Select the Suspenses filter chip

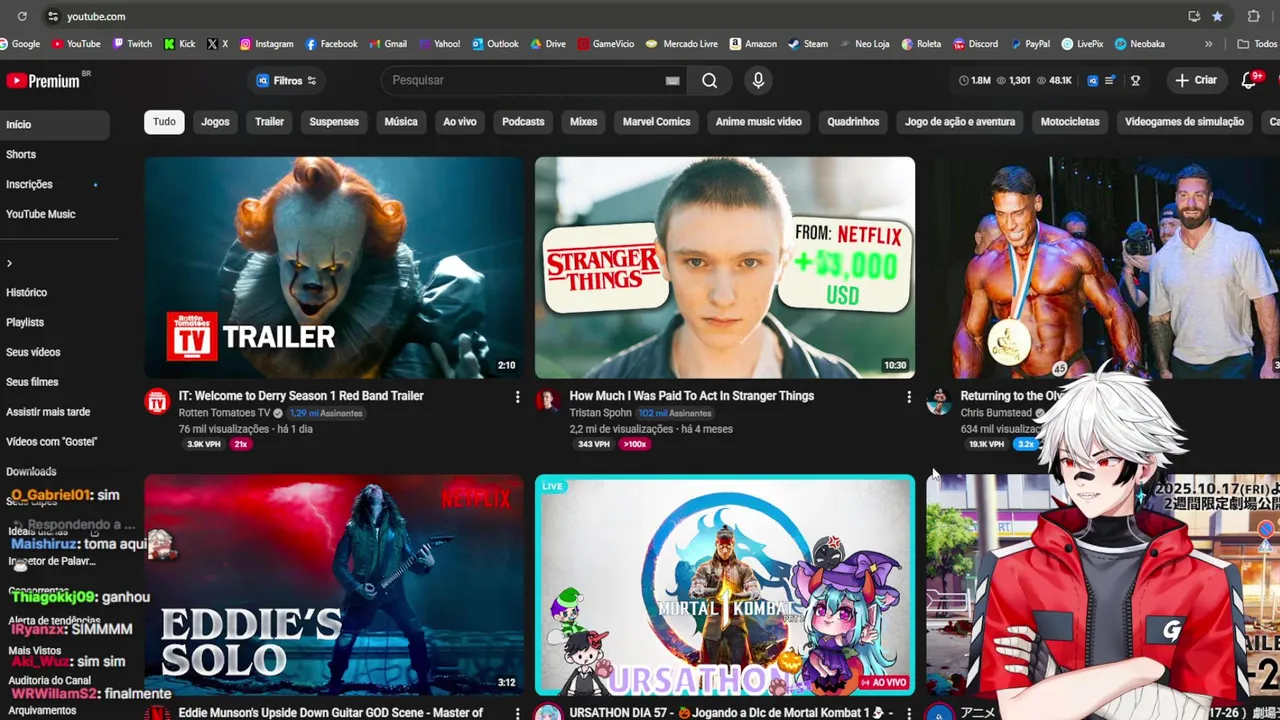[x=334, y=122]
